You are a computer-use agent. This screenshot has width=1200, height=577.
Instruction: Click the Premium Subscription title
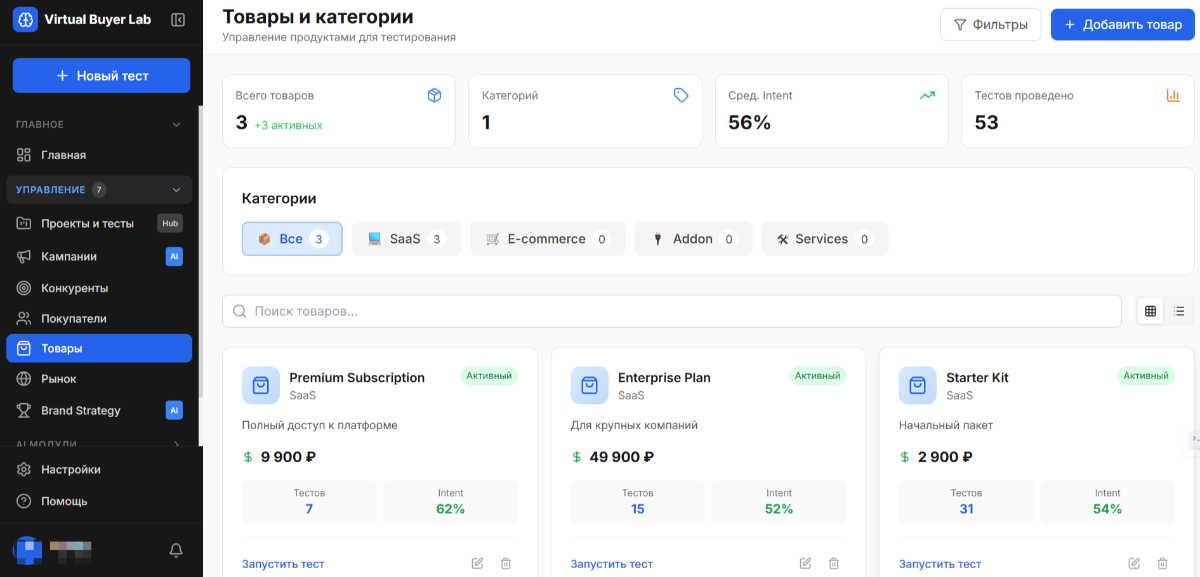click(x=357, y=378)
